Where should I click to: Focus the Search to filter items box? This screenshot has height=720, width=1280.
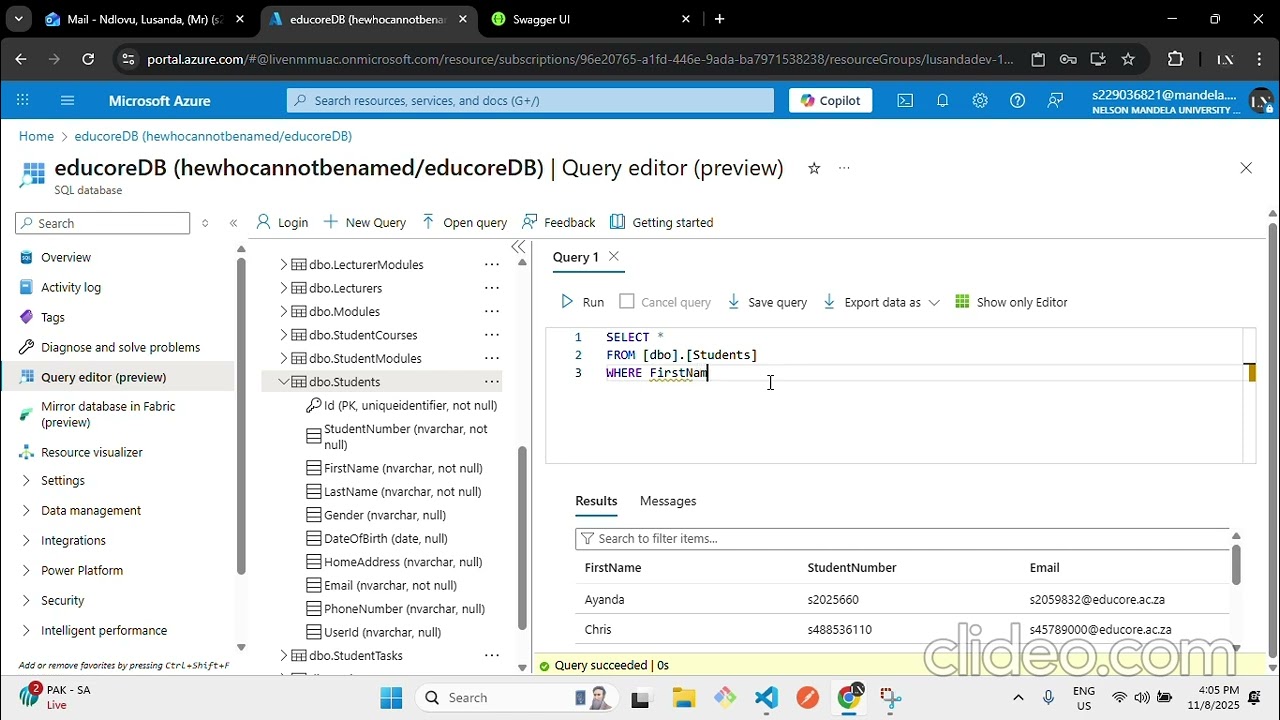(902, 538)
